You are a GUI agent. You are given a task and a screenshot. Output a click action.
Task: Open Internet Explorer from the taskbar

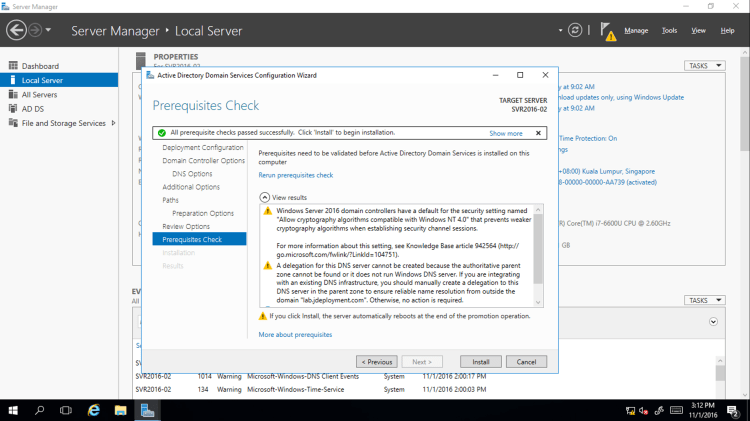(x=94, y=410)
